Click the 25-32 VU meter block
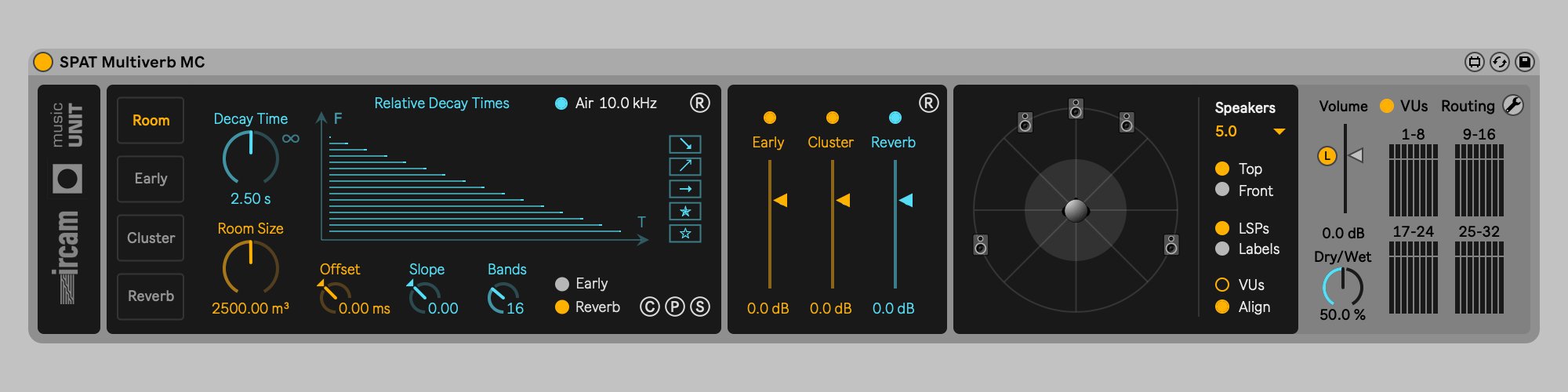 click(1479, 278)
